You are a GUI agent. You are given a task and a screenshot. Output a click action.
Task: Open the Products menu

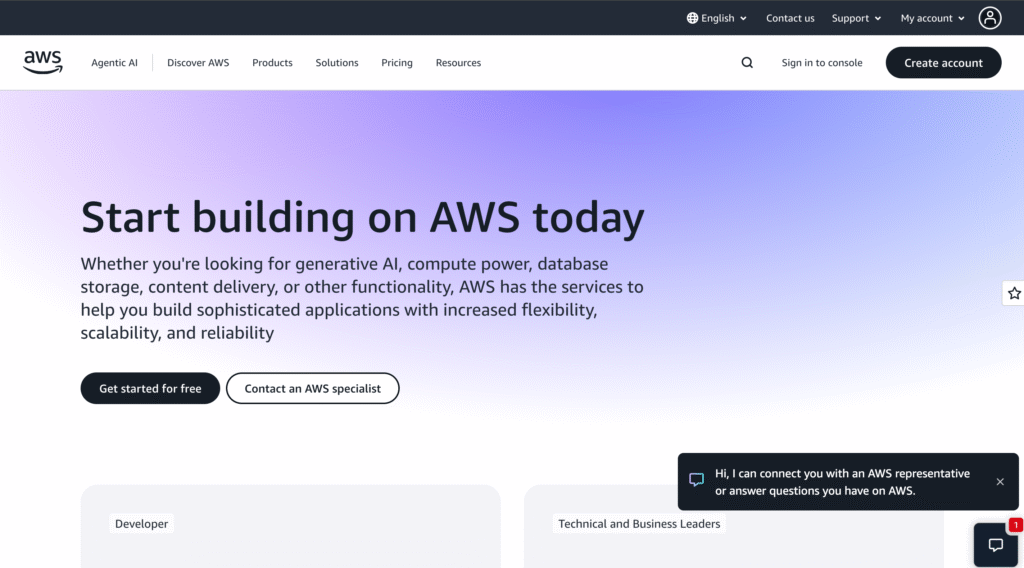coord(272,63)
